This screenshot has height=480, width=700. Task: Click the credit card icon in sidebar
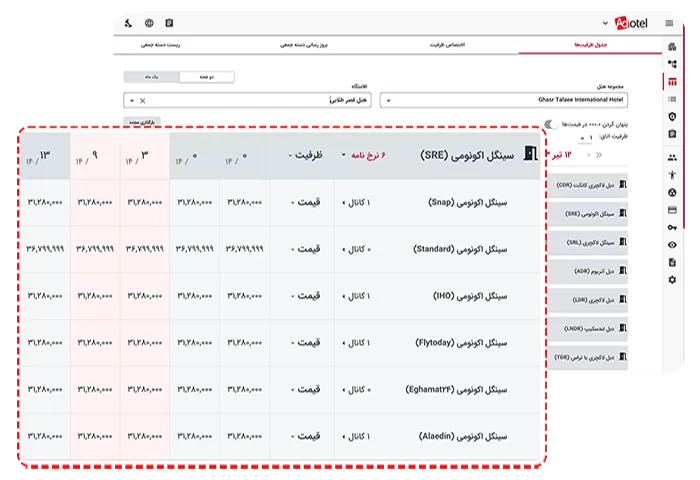672,210
